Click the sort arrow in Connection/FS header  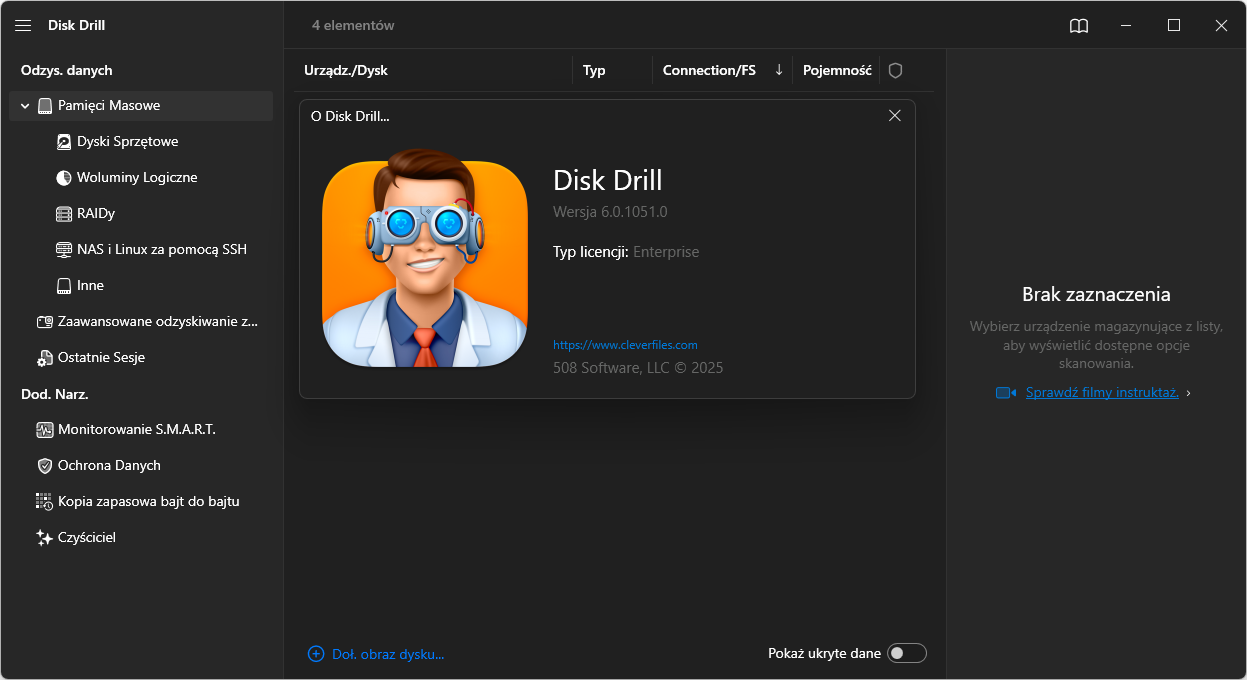click(779, 70)
